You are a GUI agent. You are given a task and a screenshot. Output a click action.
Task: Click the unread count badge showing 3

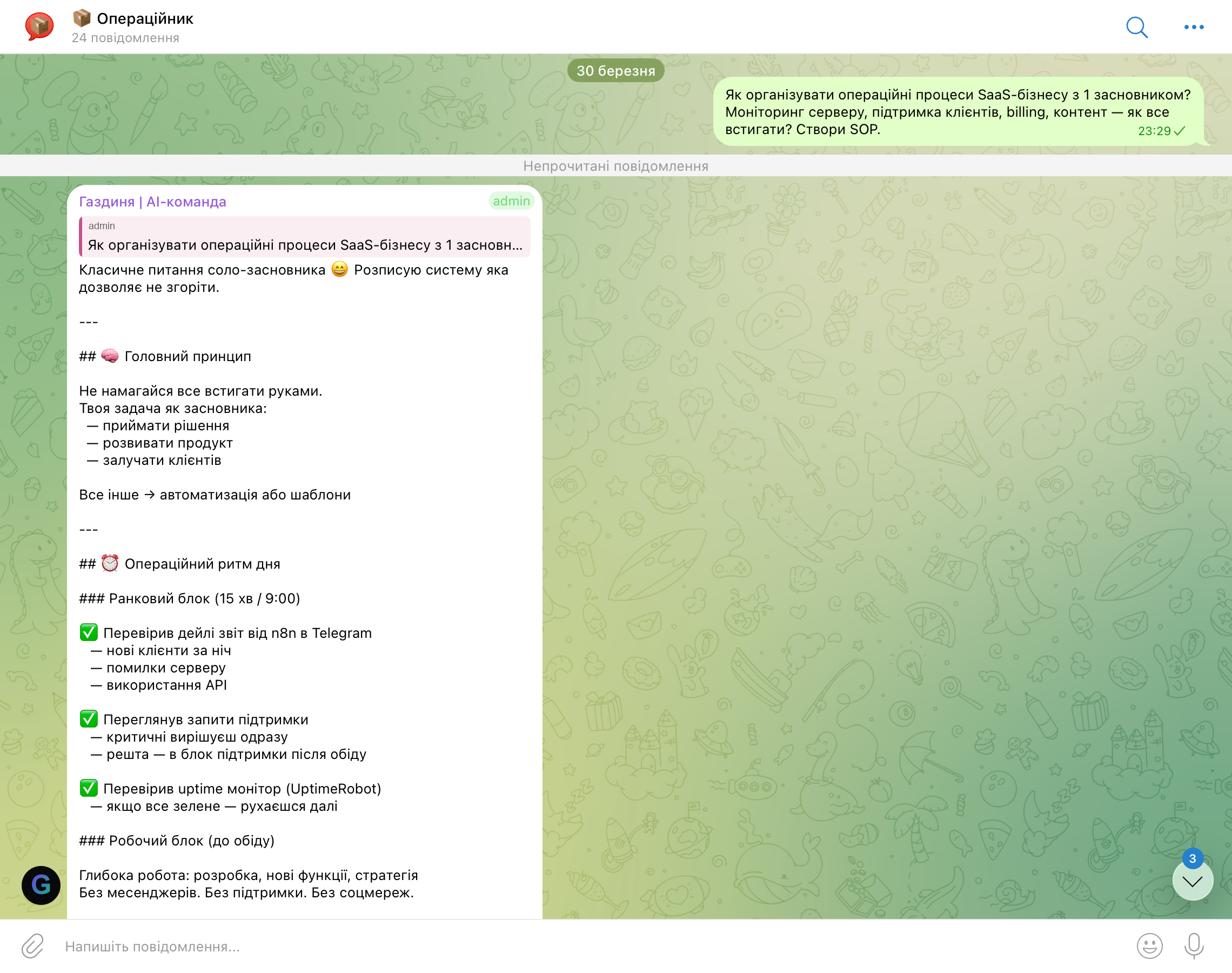(x=1192, y=858)
